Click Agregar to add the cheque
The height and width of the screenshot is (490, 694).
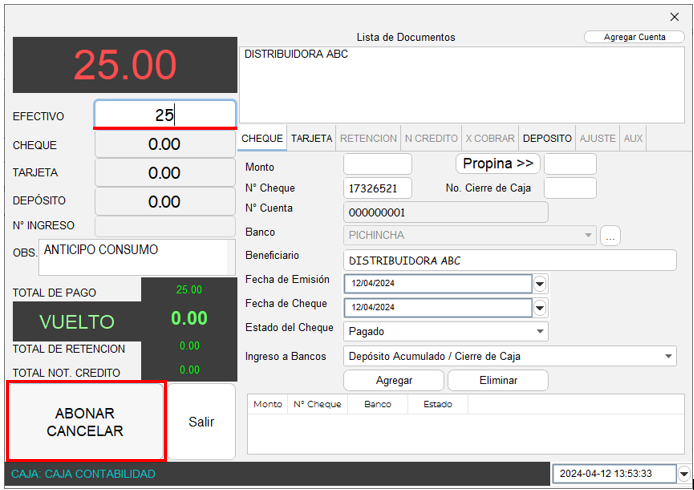point(393,380)
